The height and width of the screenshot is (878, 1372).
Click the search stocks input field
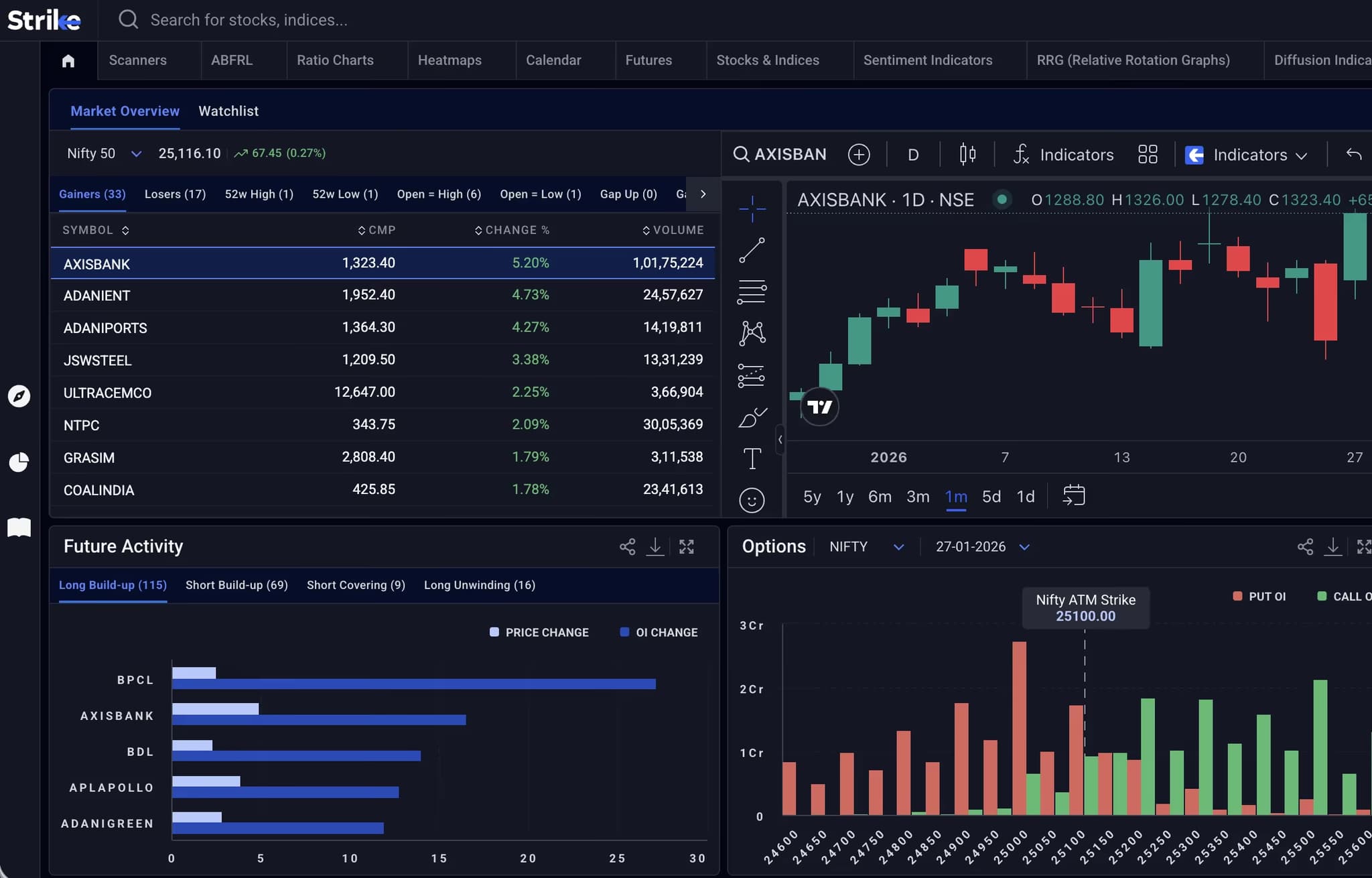[249, 20]
